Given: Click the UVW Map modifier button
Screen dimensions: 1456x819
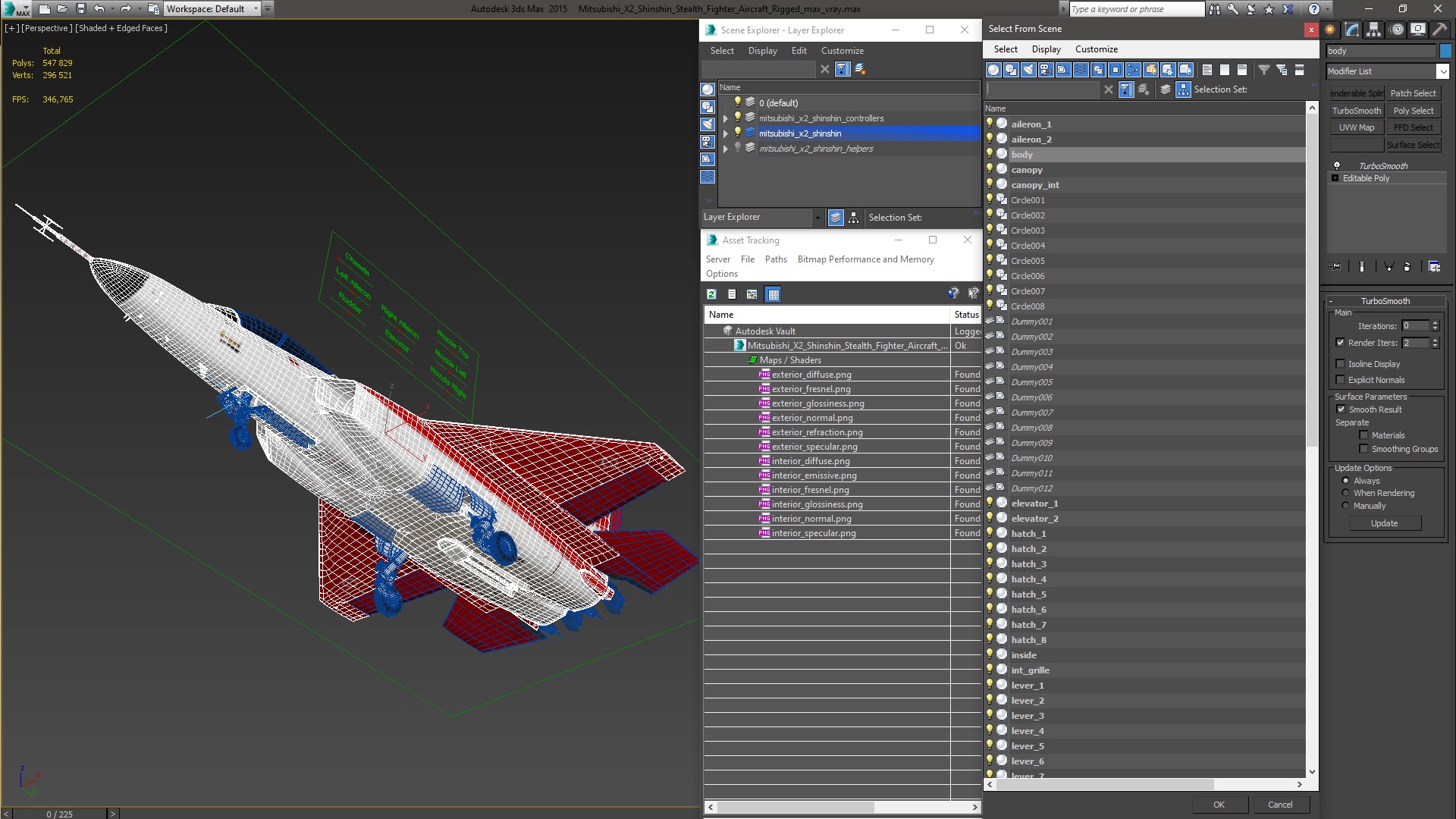Looking at the screenshot, I should [1356, 128].
